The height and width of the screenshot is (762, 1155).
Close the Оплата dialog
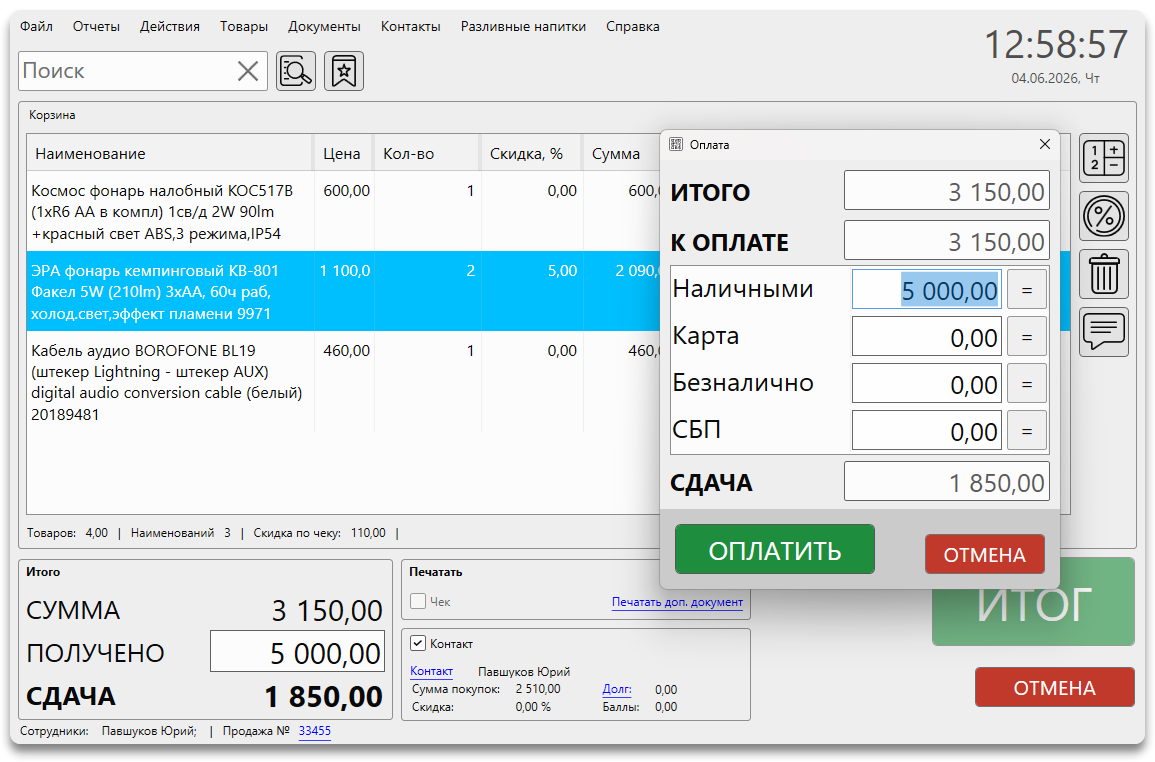click(1045, 144)
